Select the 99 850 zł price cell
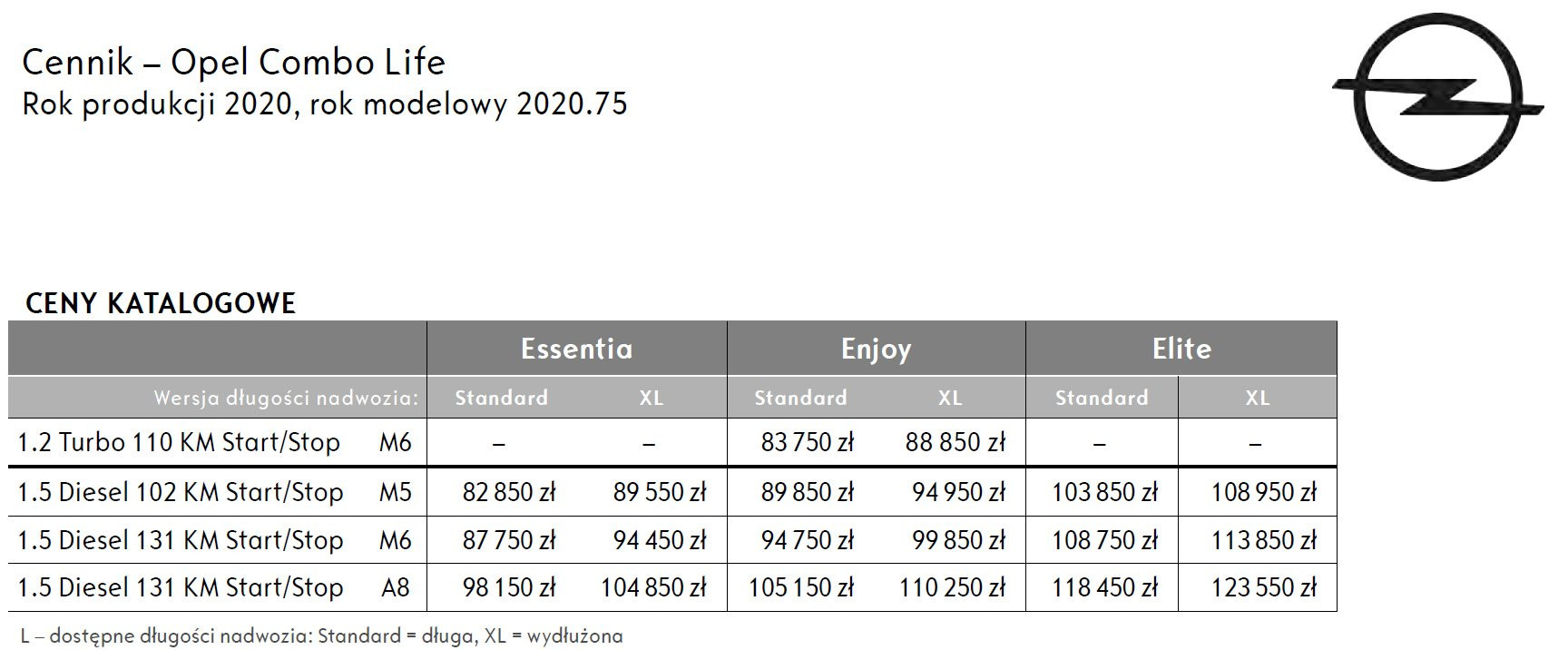Screen dimensions: 1568x650 tap(958, 540)
